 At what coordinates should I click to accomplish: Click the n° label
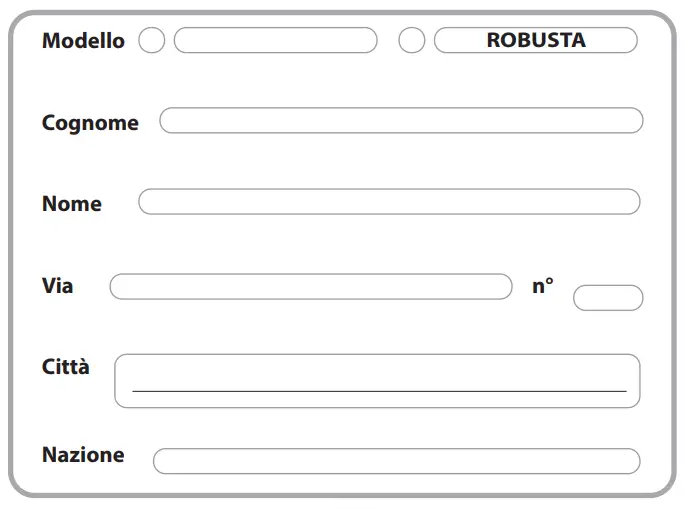(x=542, y=286)
